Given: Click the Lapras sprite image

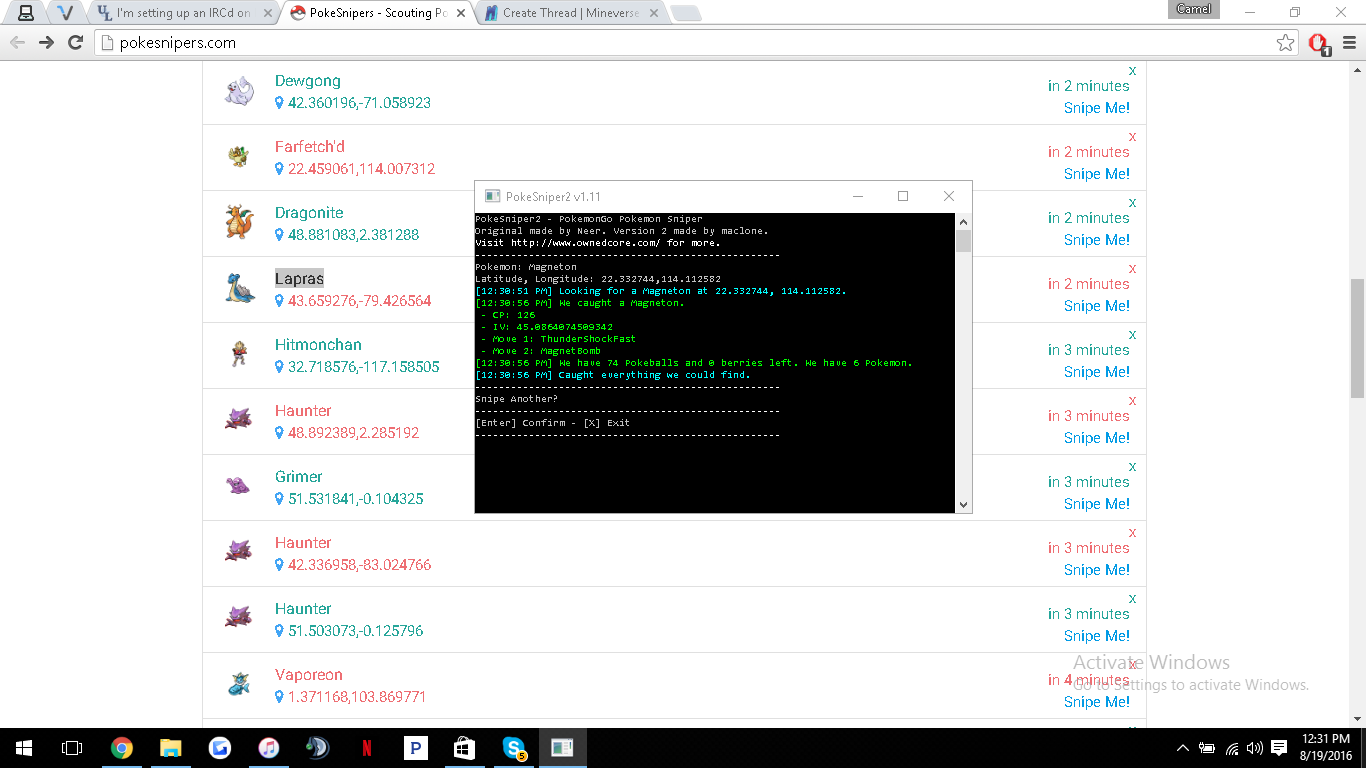Looking at the screenshot, I should [239, 289].
